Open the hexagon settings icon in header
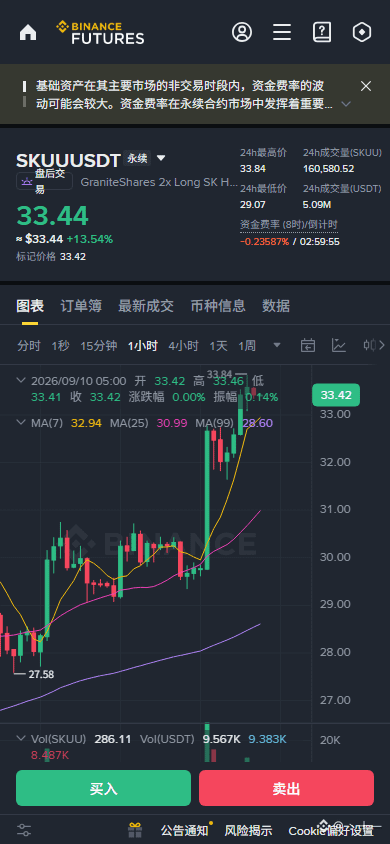 (x=361, y=32)
